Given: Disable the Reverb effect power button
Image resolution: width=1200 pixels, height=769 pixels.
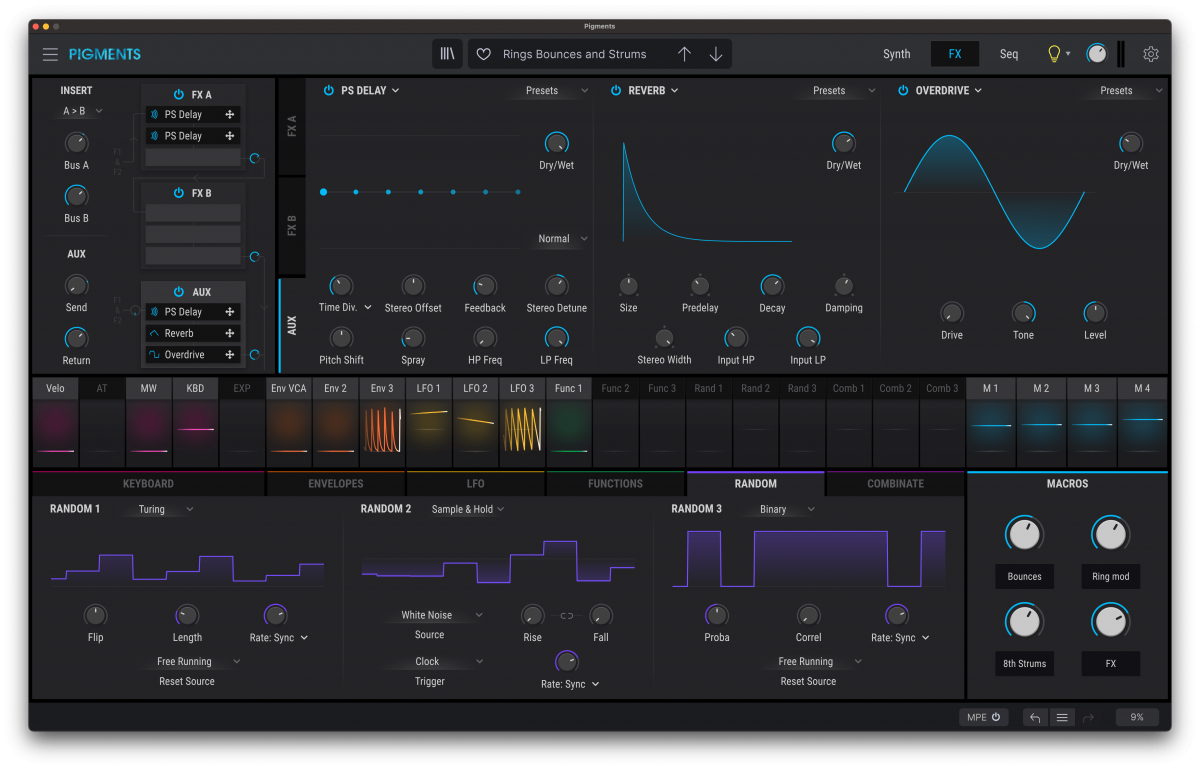Looking at the screenshot, I should coord(616,90).
